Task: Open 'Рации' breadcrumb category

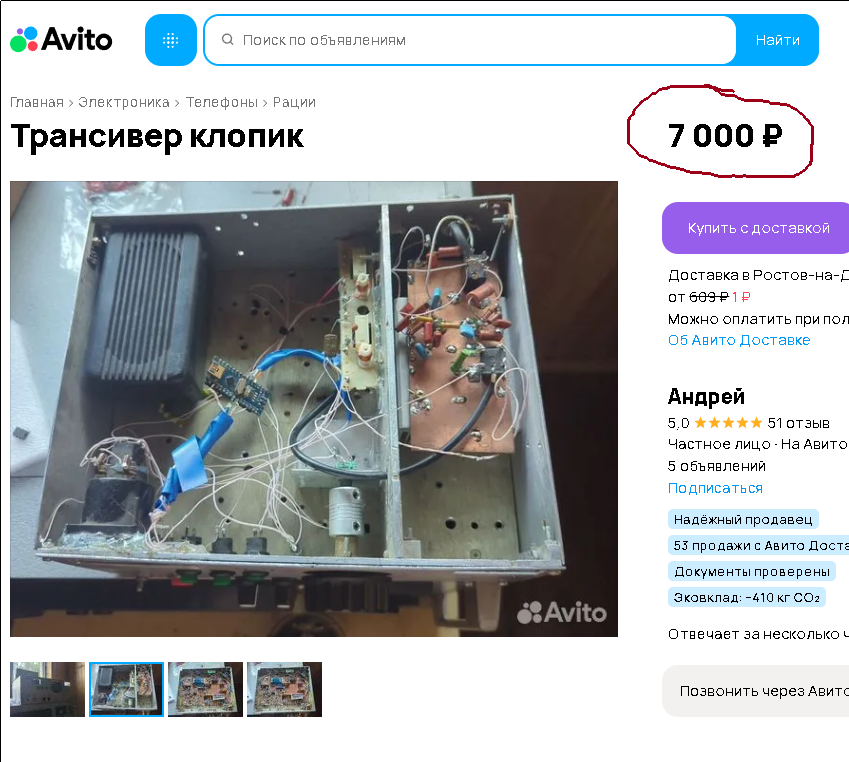Action: pyautogui.click(x=294, y=102)
